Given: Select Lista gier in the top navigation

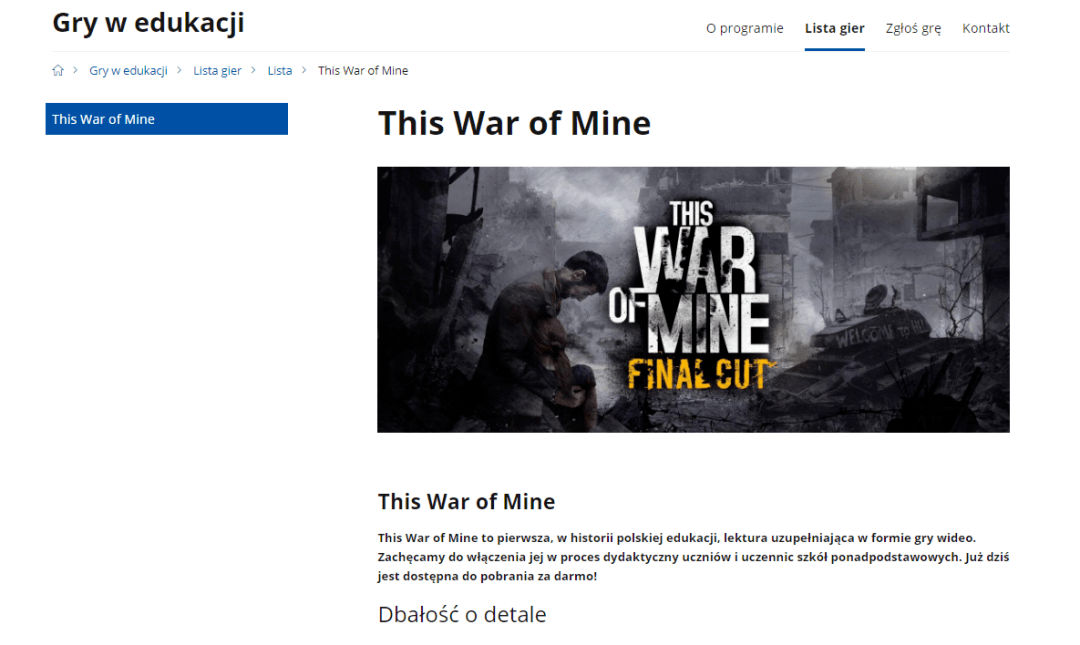Looking at the screenshot, I should coord(834,28).
